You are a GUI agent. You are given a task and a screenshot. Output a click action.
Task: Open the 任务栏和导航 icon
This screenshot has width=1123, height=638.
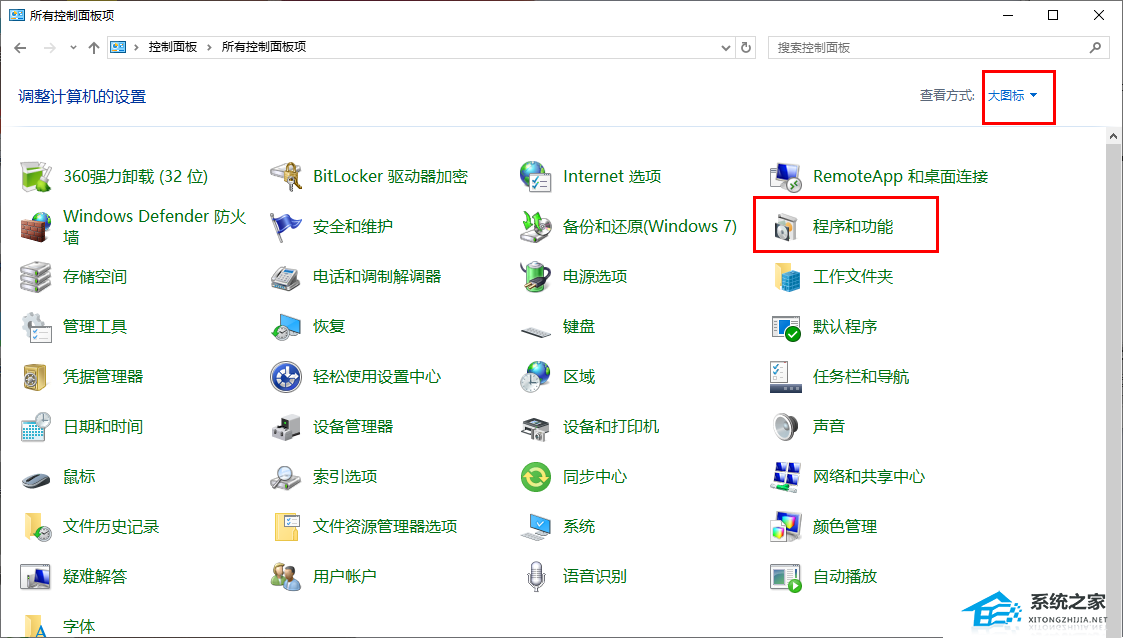coord(786,377)
